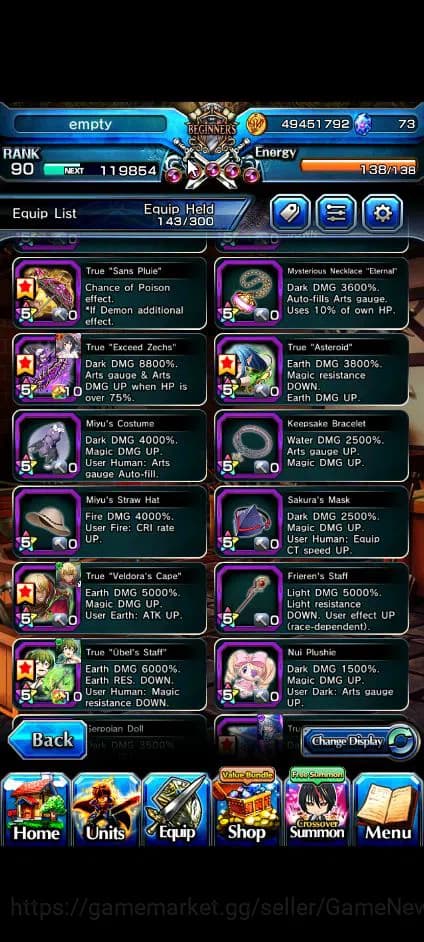
Task: Tap the purple crystal gem currency icon
Action: (x=362, y=124)
